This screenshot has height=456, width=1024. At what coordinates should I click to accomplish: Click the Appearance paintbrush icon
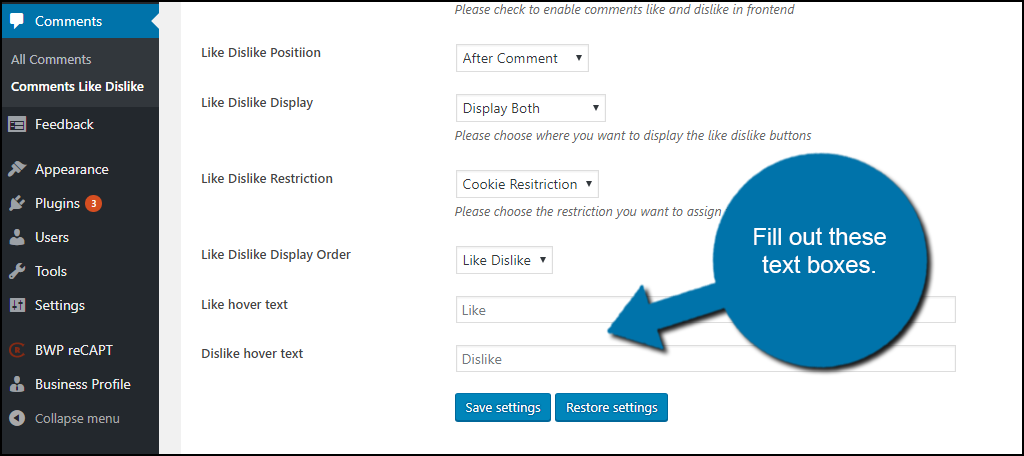(18, 169)
